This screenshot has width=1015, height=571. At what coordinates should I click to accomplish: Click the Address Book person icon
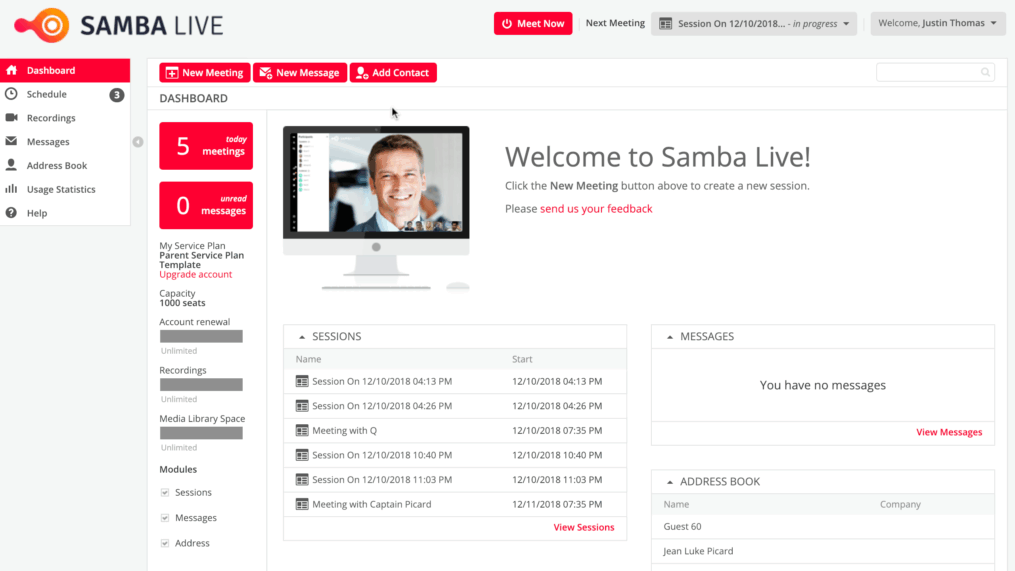click(x=12, y=165)
